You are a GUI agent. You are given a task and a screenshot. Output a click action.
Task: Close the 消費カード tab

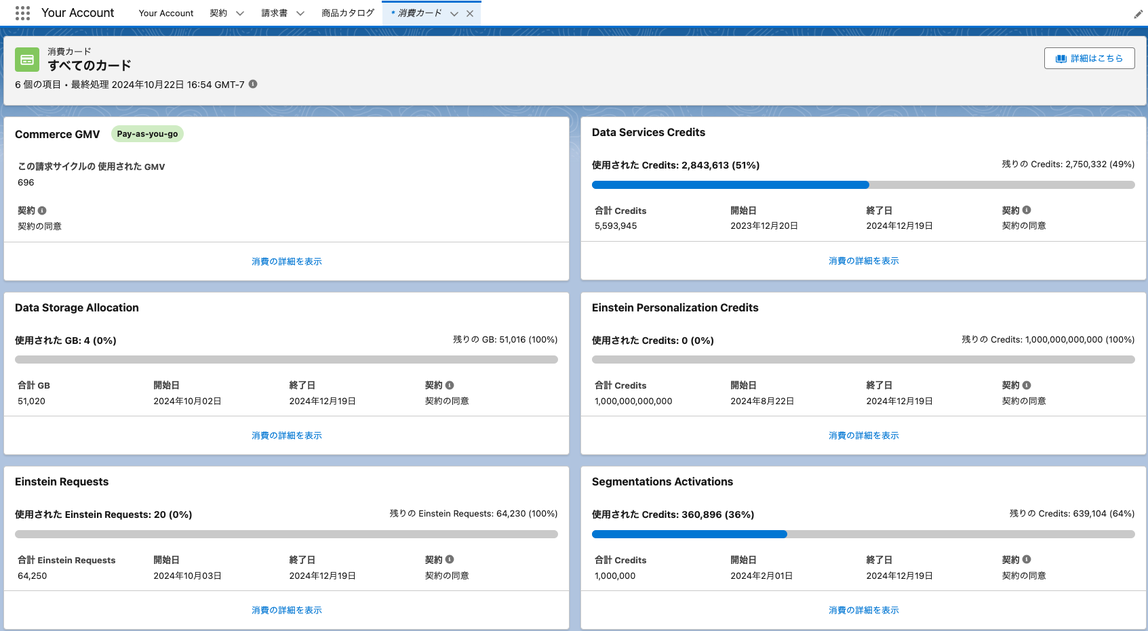[470, 13]
